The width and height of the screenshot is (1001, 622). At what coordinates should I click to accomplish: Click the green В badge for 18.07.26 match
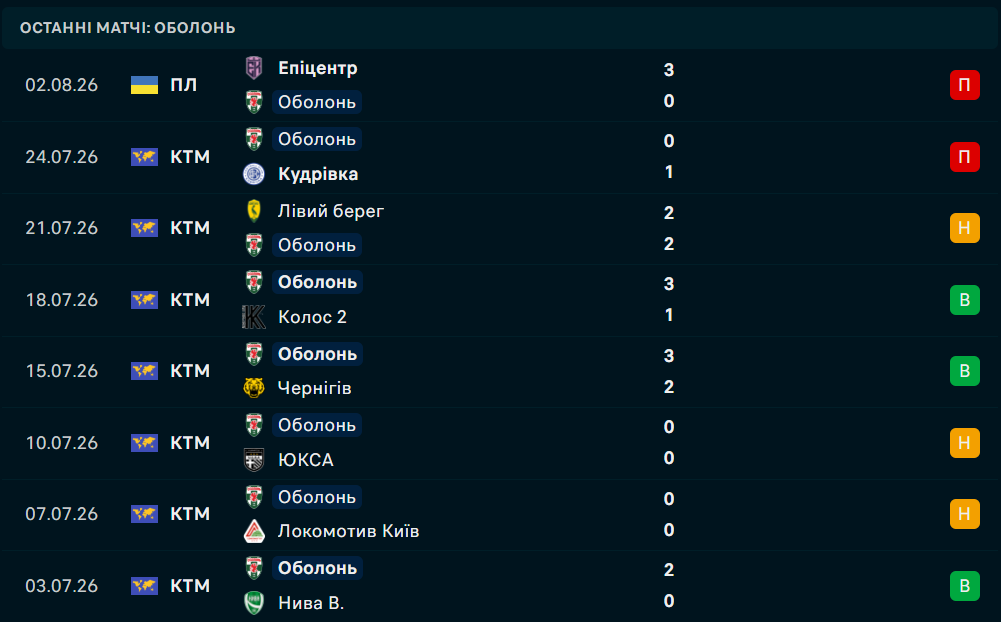[965, 300]
